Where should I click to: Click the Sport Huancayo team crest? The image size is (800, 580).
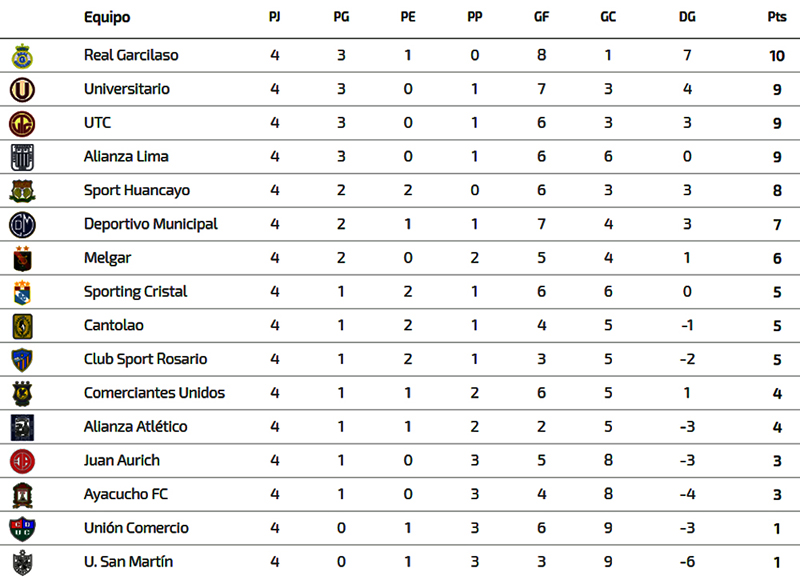tap(22, 191)
